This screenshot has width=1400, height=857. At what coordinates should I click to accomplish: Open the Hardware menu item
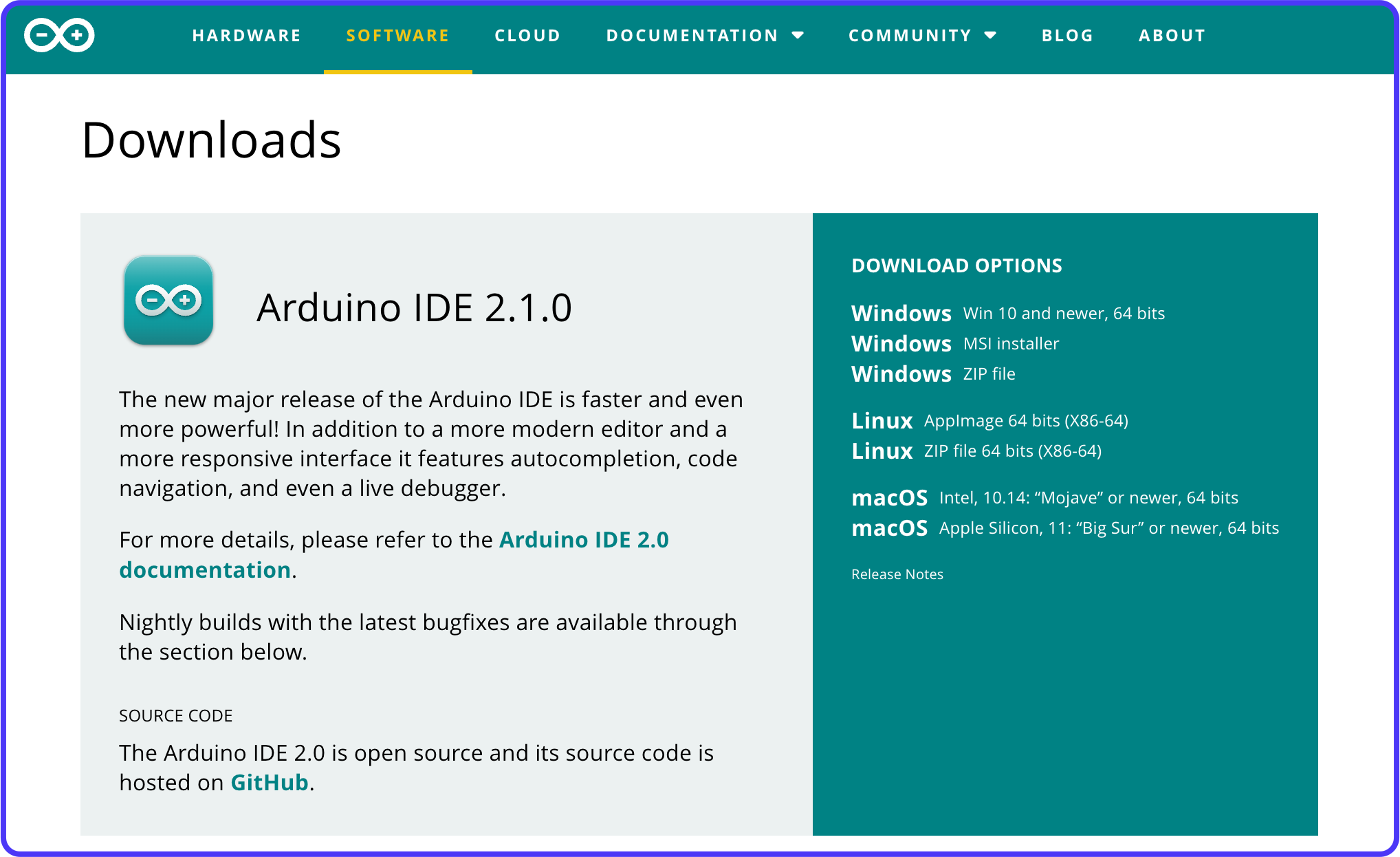coord(246,36)
